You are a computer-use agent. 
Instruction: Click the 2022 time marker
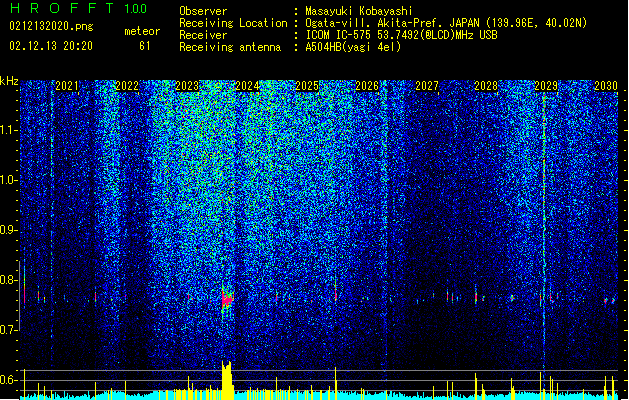point(127,86)
